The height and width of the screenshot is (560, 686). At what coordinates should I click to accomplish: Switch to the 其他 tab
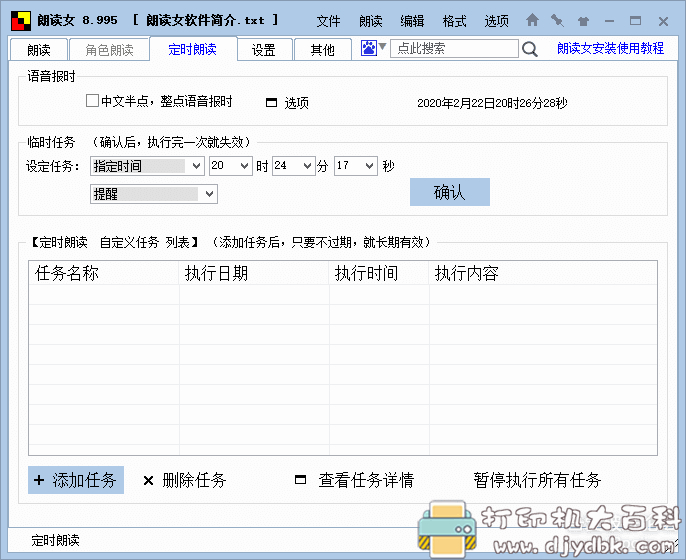[x=322, y=50]
